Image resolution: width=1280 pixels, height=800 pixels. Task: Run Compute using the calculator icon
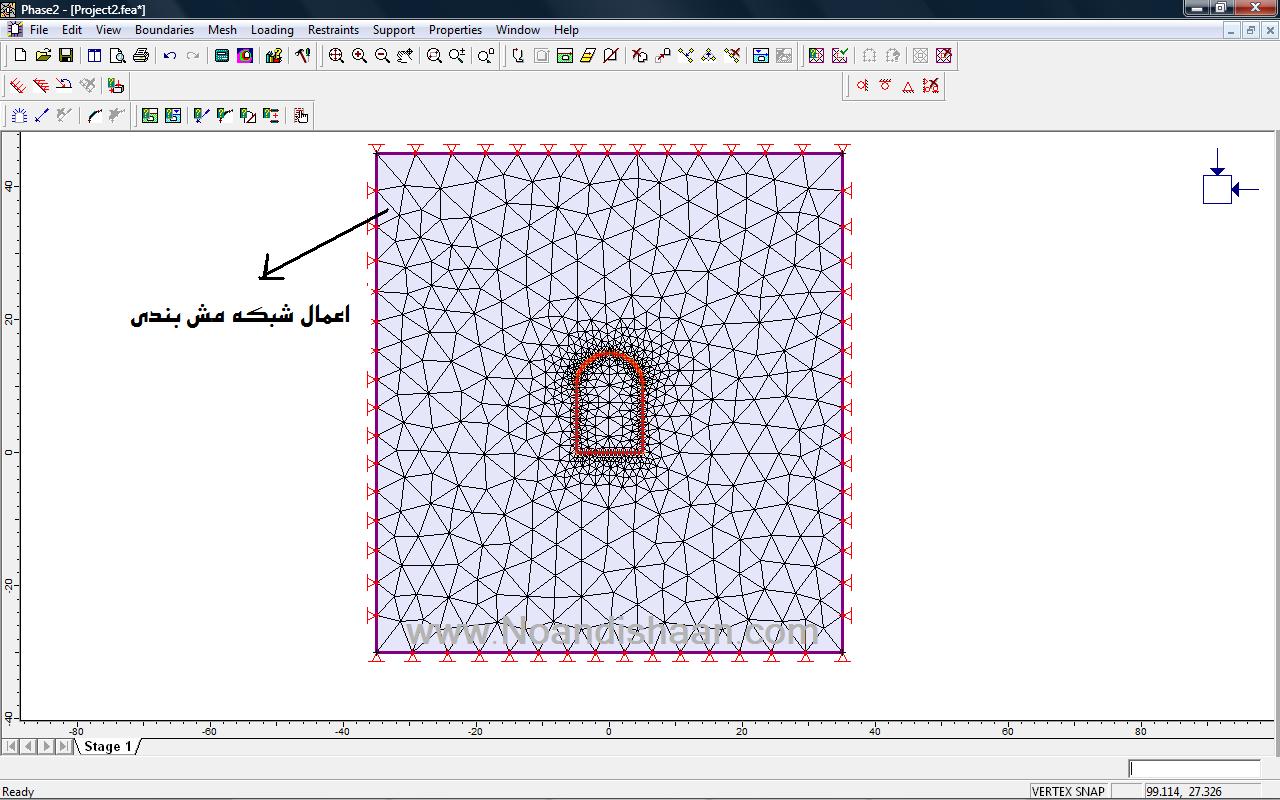(x=222, y=56)
